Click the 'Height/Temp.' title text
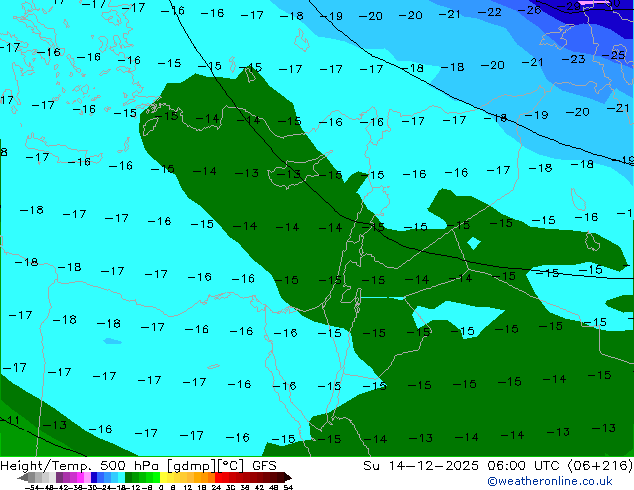 (47, 465)
